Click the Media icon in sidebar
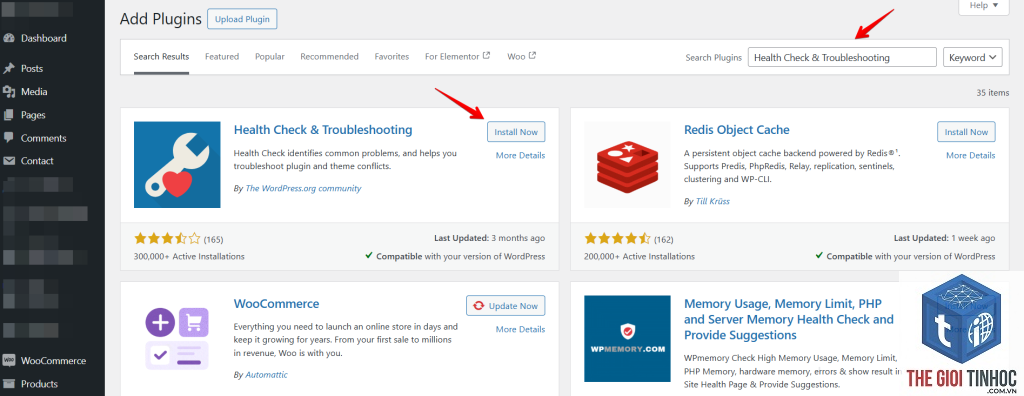The height and width of the screenshot is (396, 1024). [8, 92]
